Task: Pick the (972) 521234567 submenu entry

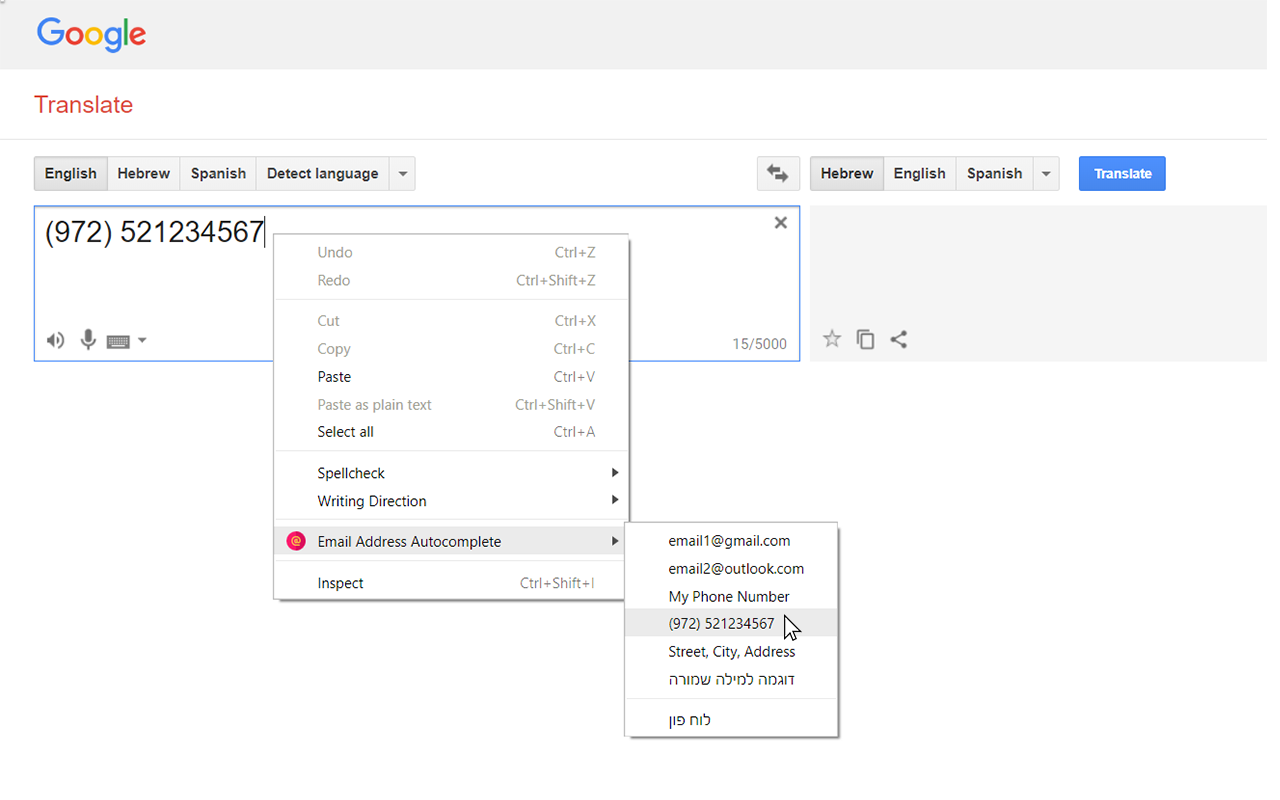Action: coord(731,623)
